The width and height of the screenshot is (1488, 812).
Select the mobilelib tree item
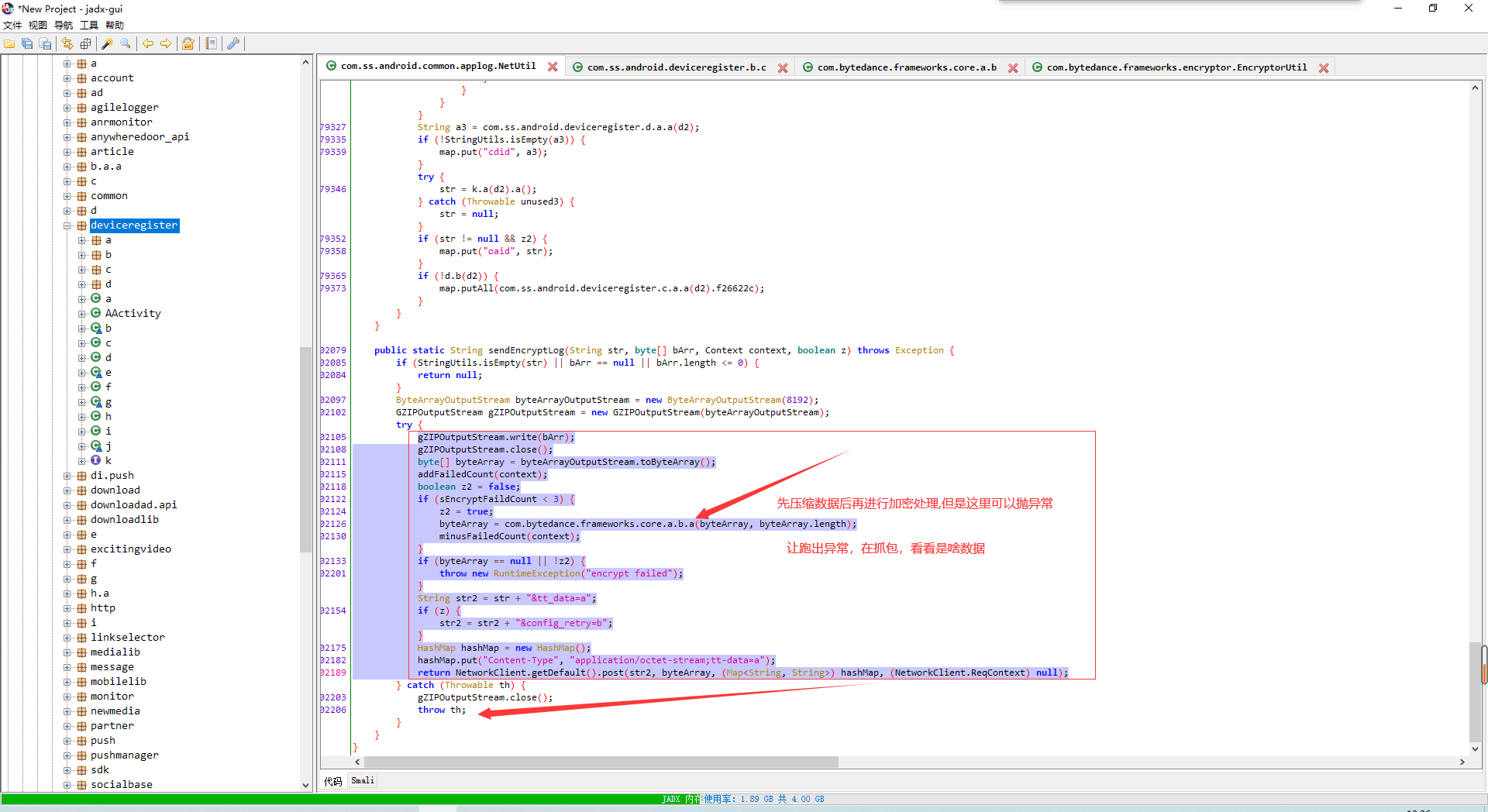(118, 682)
